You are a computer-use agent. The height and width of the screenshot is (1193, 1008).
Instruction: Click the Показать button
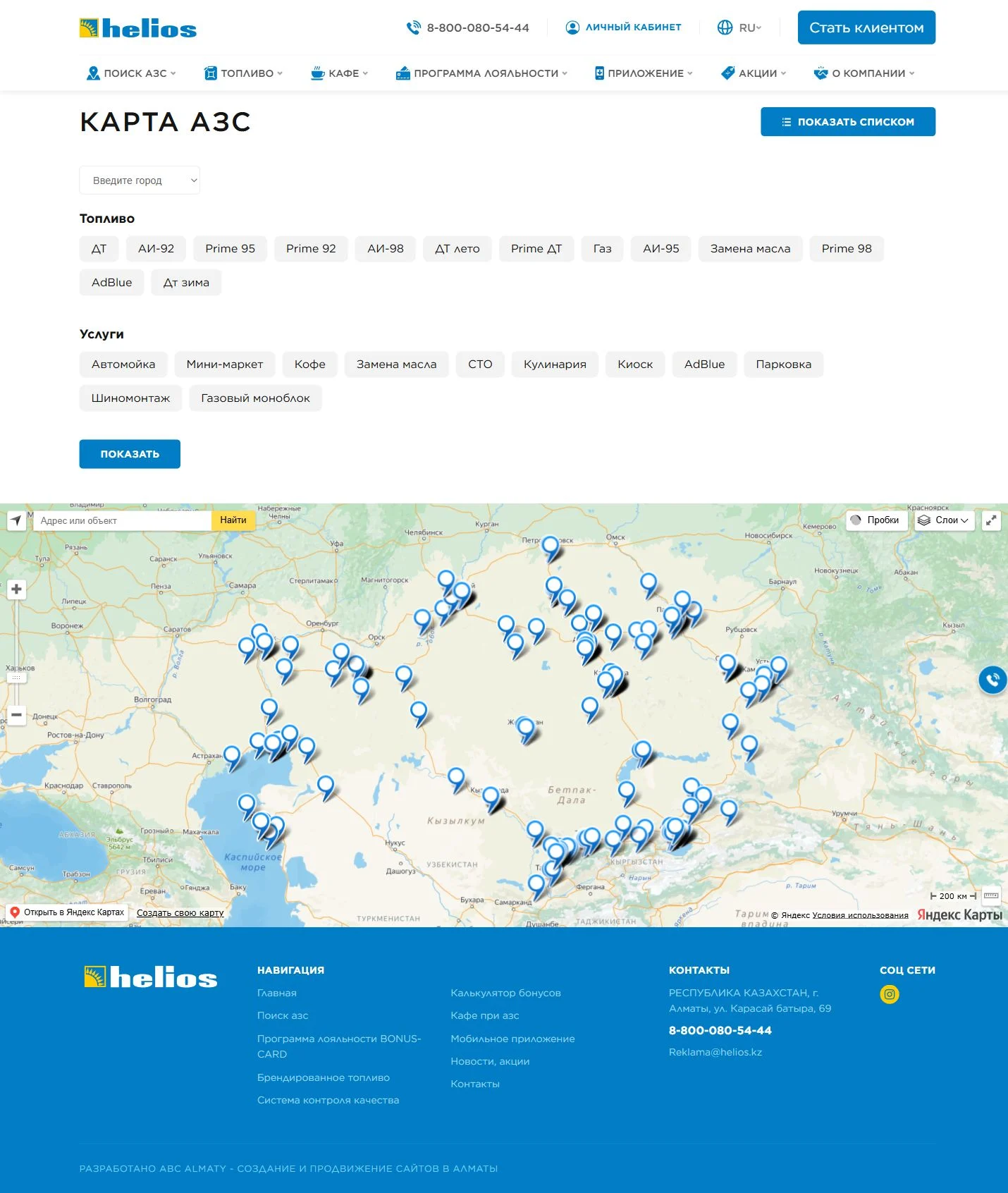pyautogui.click(x=130, y=454)
